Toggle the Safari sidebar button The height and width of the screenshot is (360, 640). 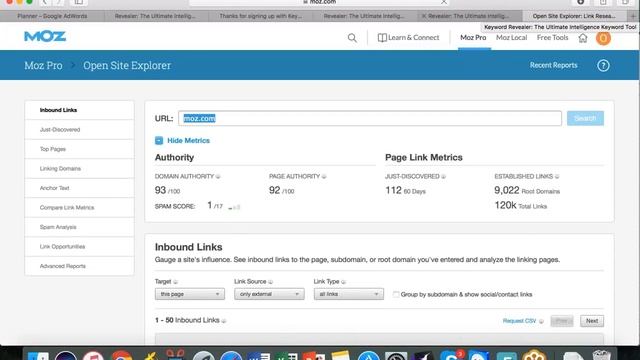pyautogui.click(x=79, y=2)
